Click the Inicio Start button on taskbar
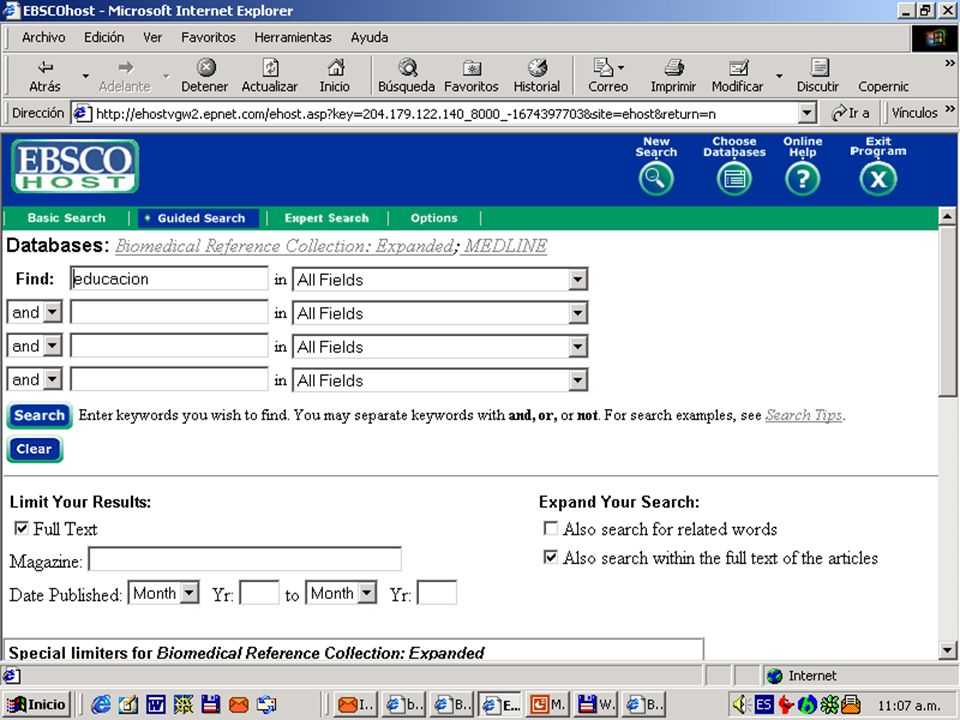 [x=37, y=705]
